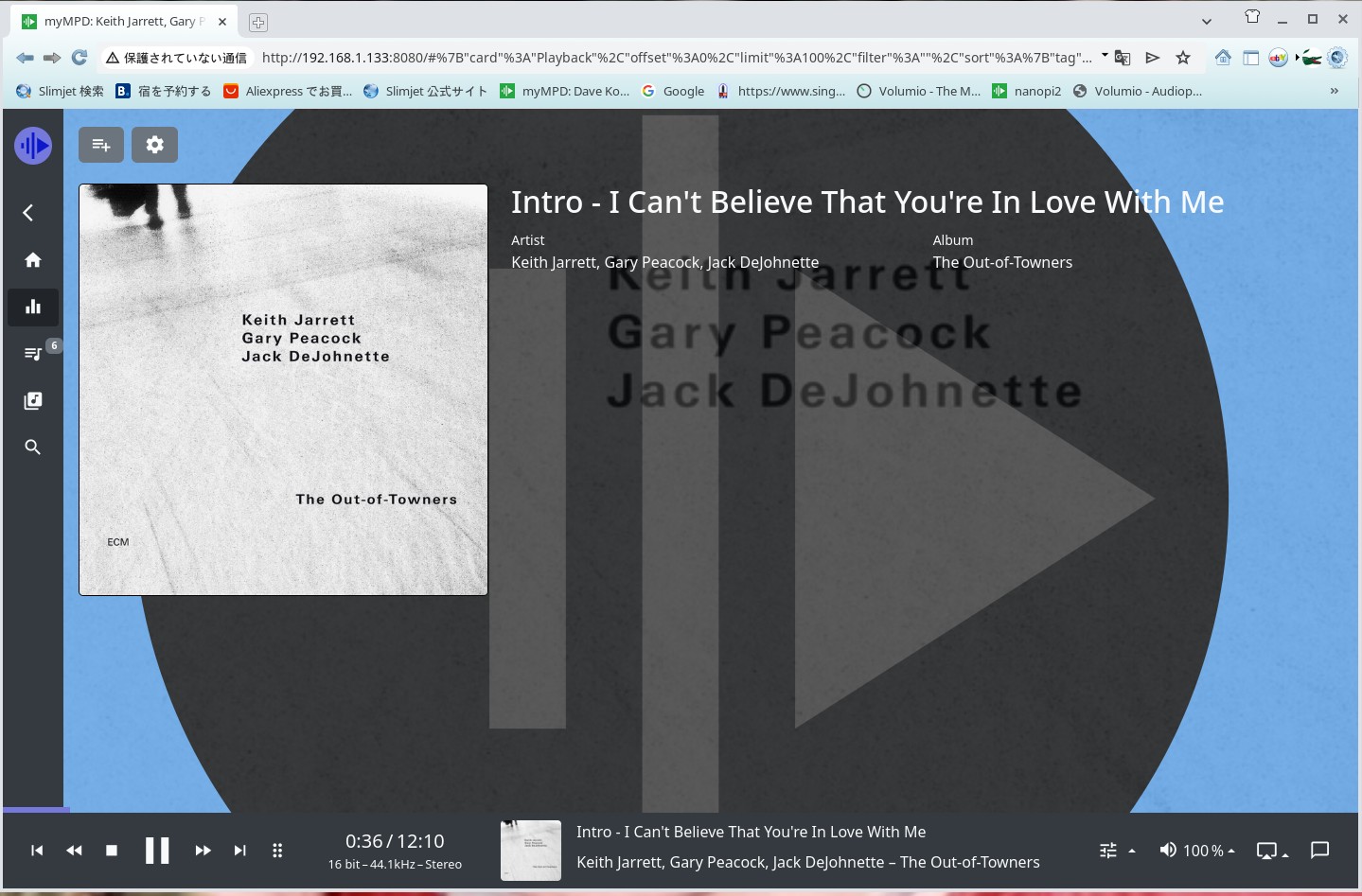Open the nanopi2 bookmark
Screen dimensions: 1362x896
pyautogui.click(x=1027, y=91)
